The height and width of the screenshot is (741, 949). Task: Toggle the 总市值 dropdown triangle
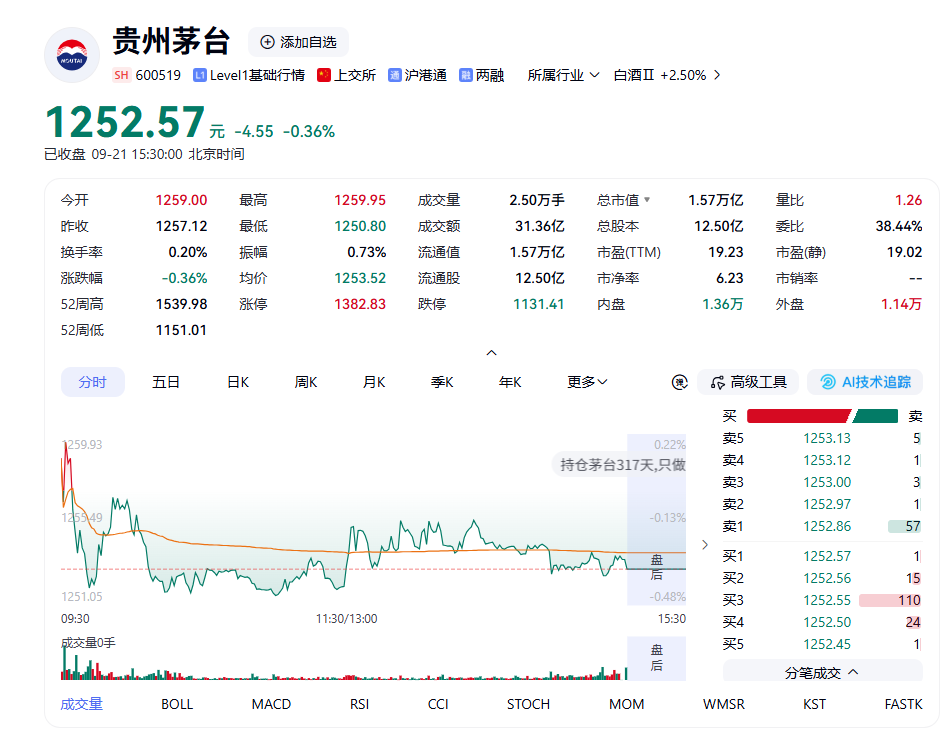pyautogui.click(x=647, y=200)
